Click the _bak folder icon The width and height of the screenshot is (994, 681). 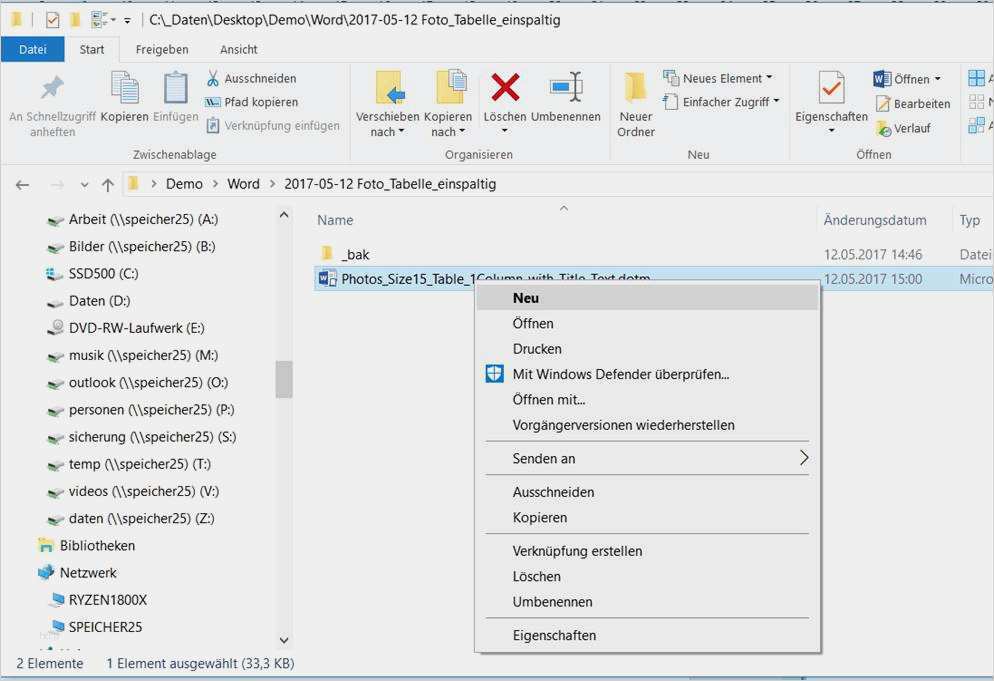pyautogui.click(x=327, y=254)
